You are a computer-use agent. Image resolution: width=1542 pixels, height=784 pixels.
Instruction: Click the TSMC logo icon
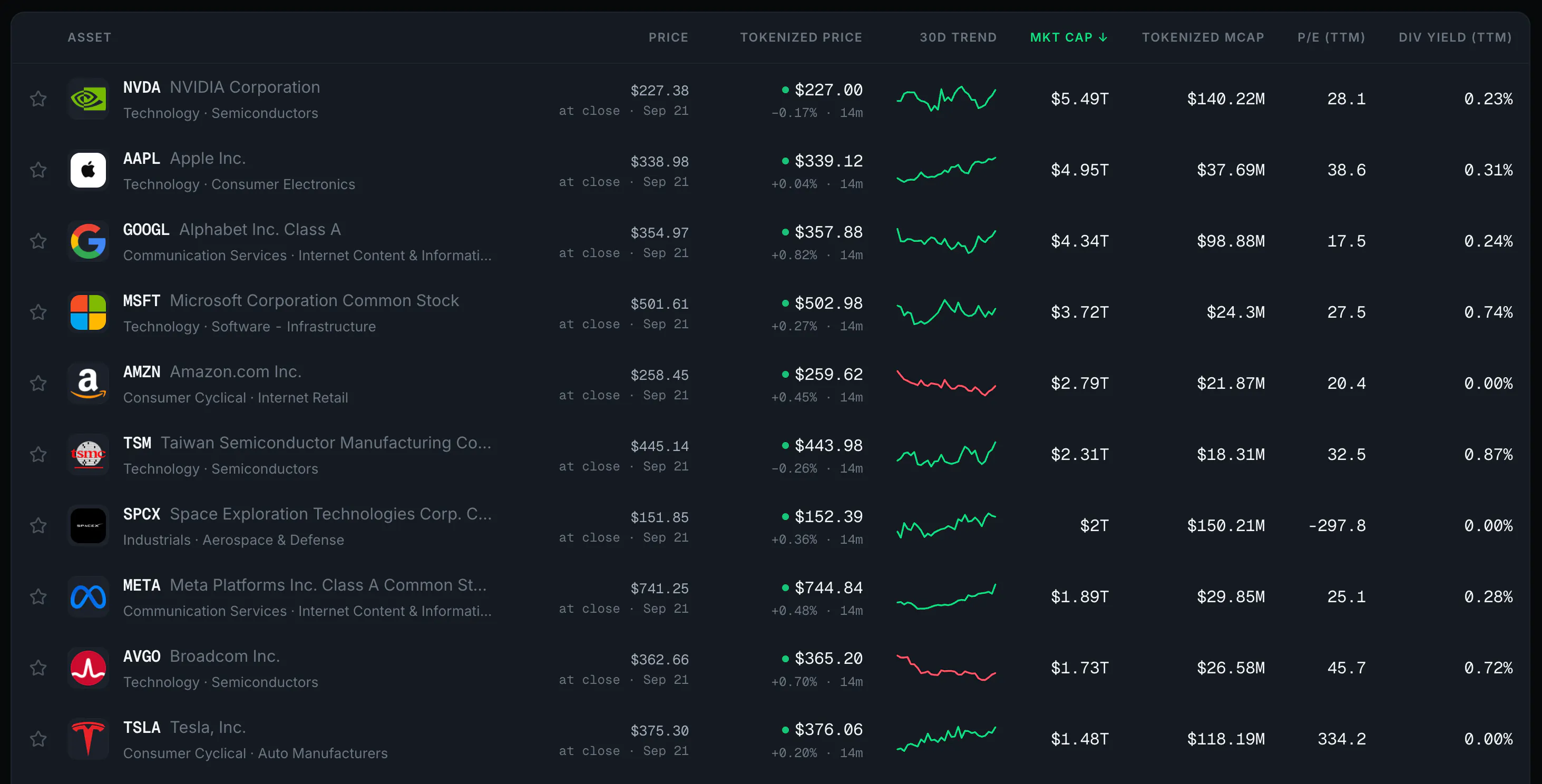point(88,455)
